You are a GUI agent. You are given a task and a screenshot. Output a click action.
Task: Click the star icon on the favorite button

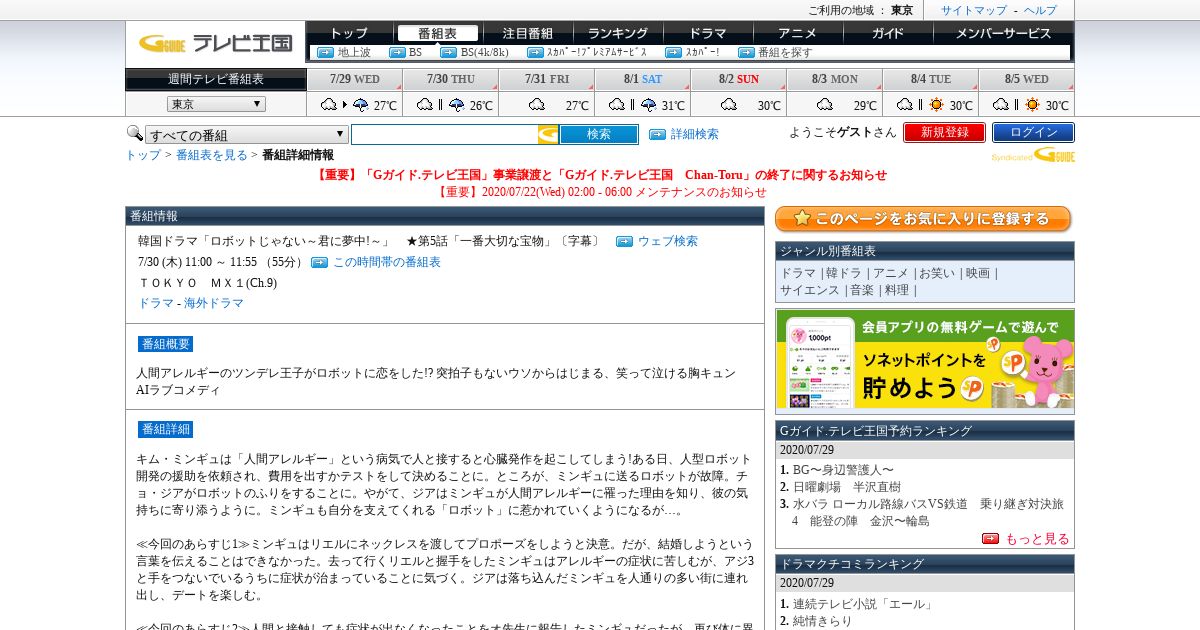(x=800, y=218)
